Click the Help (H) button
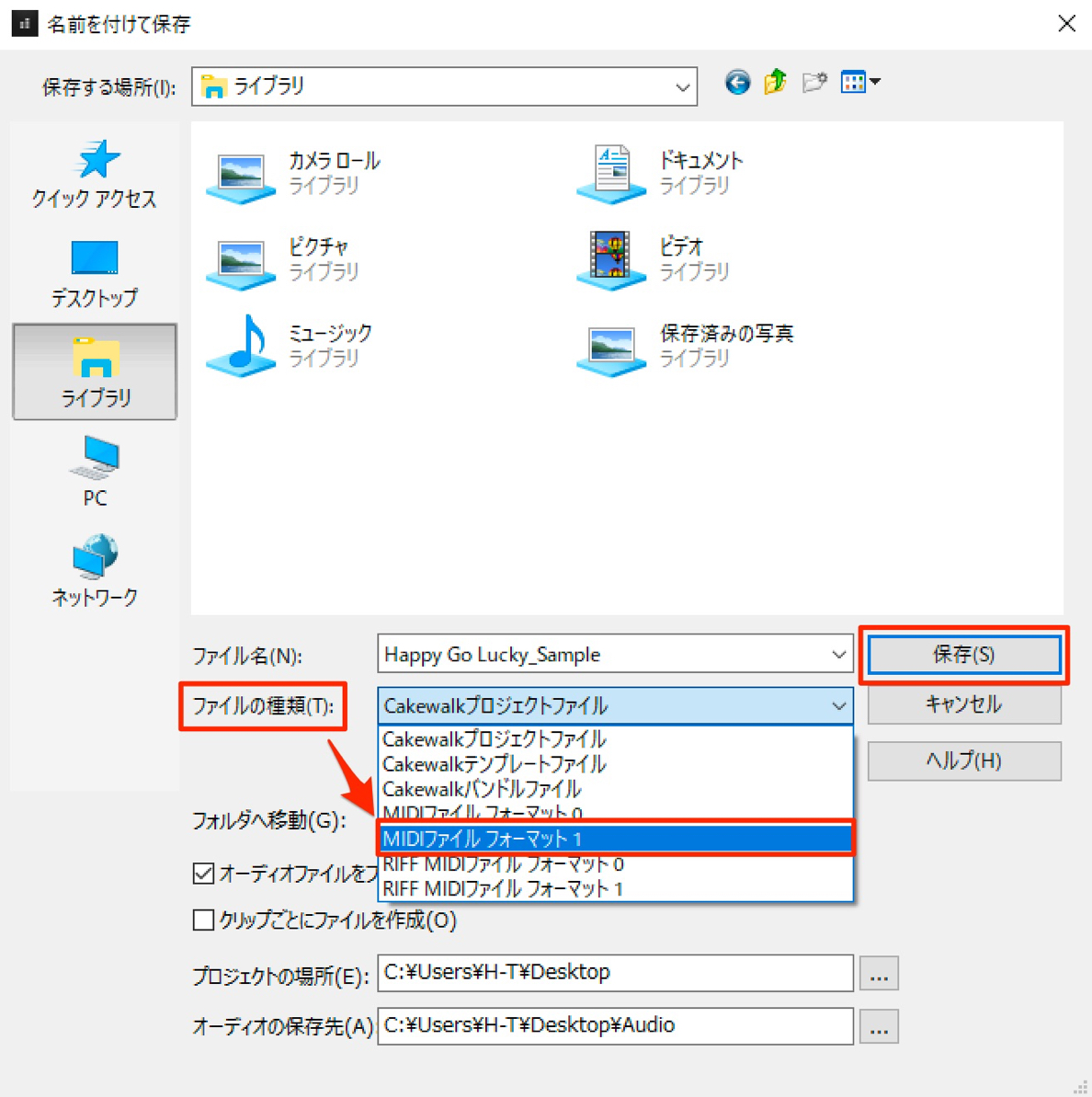The width and height of the screenshot is (1092, 1097). click(964, 760)
